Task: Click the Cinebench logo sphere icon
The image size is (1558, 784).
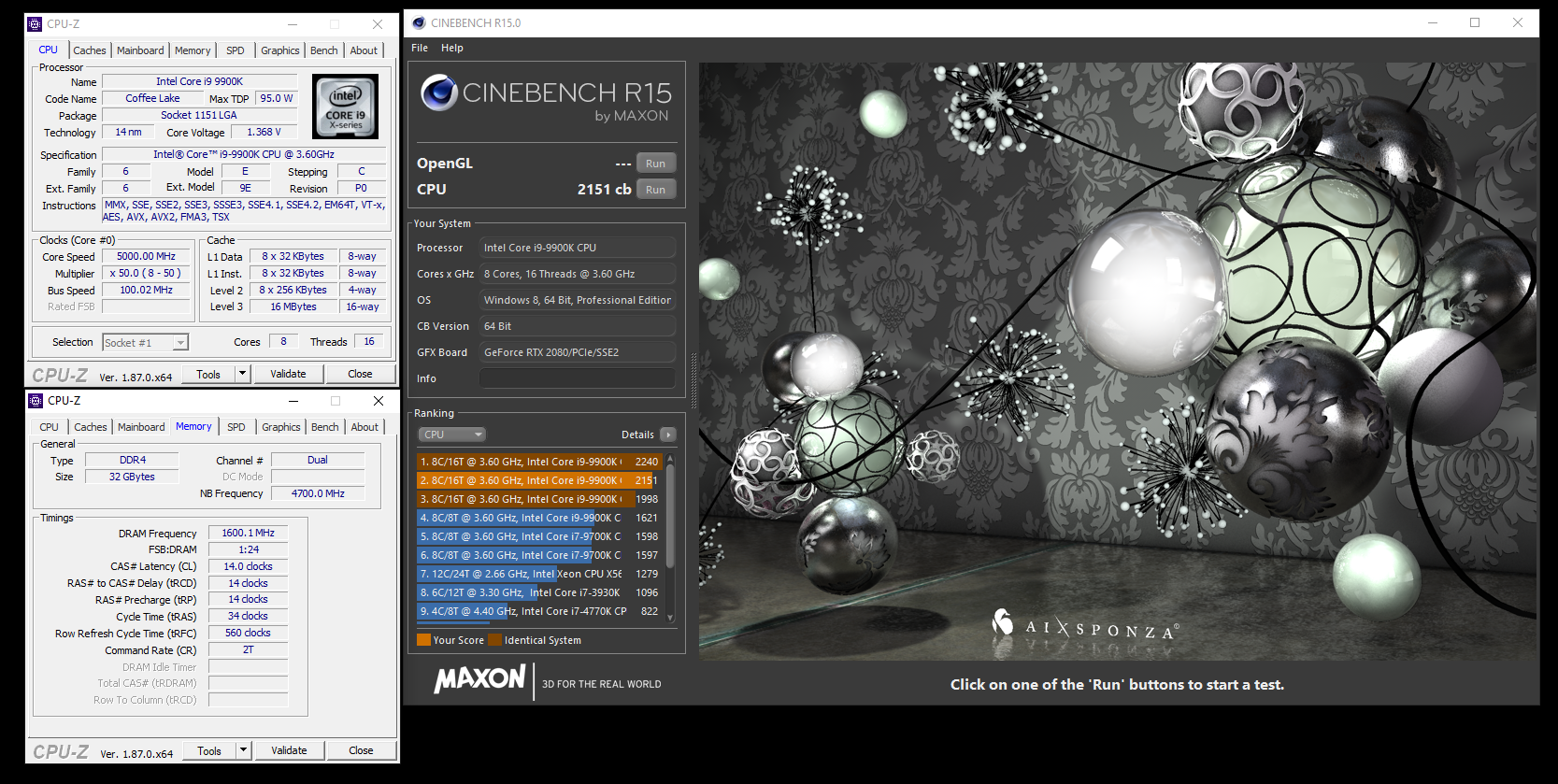Action: coord(438,93)
